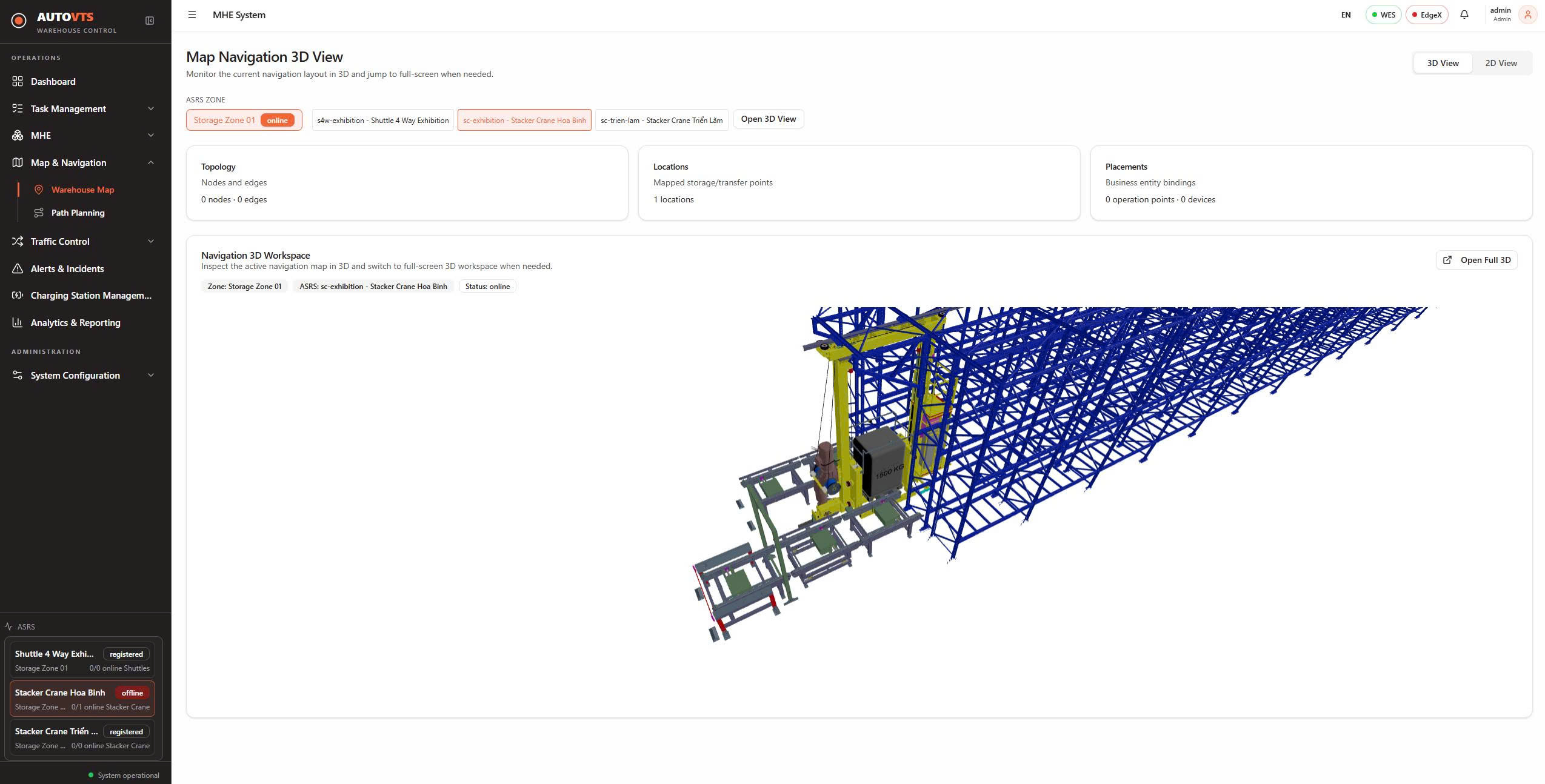This screenshot has height=784, width=1545.
Task: Select s4w-exhibition Shuttle 4 Way Exhibition
Action: coord(383,120)
